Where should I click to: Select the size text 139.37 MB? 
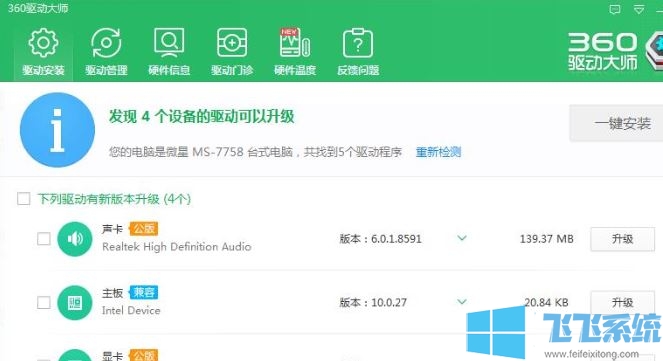pyautogui.click(x=546, y=239)
